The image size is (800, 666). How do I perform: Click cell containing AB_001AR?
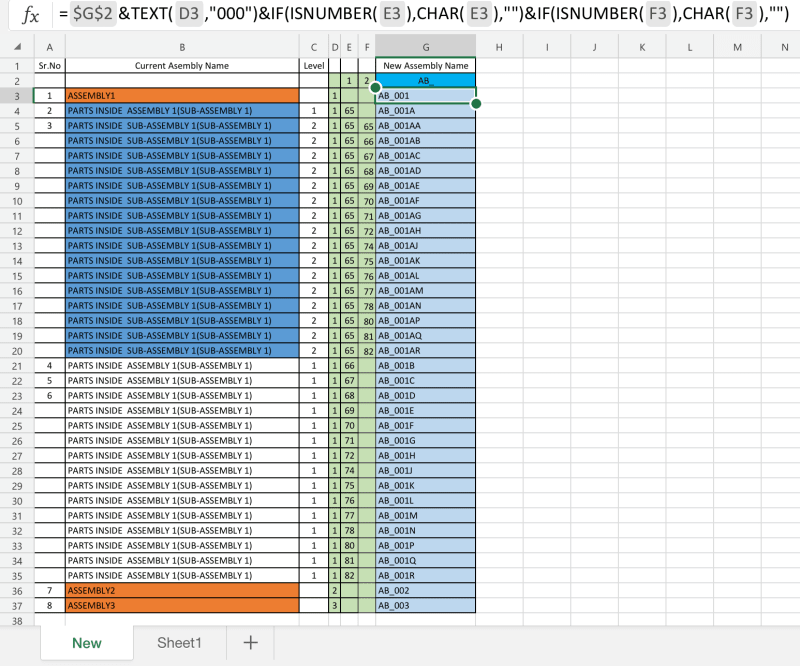pos(426,351)
